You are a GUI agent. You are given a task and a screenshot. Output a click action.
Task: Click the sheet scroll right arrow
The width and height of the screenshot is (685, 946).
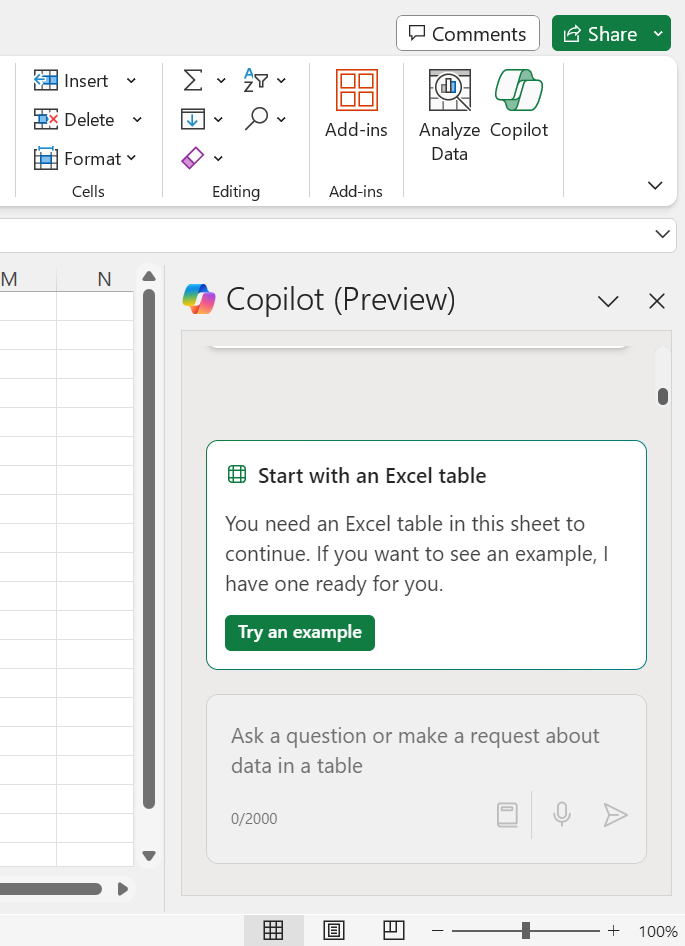(123, 889)
